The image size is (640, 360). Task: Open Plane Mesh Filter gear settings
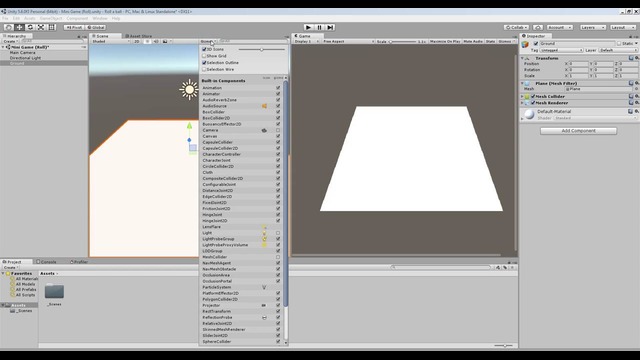637,83
